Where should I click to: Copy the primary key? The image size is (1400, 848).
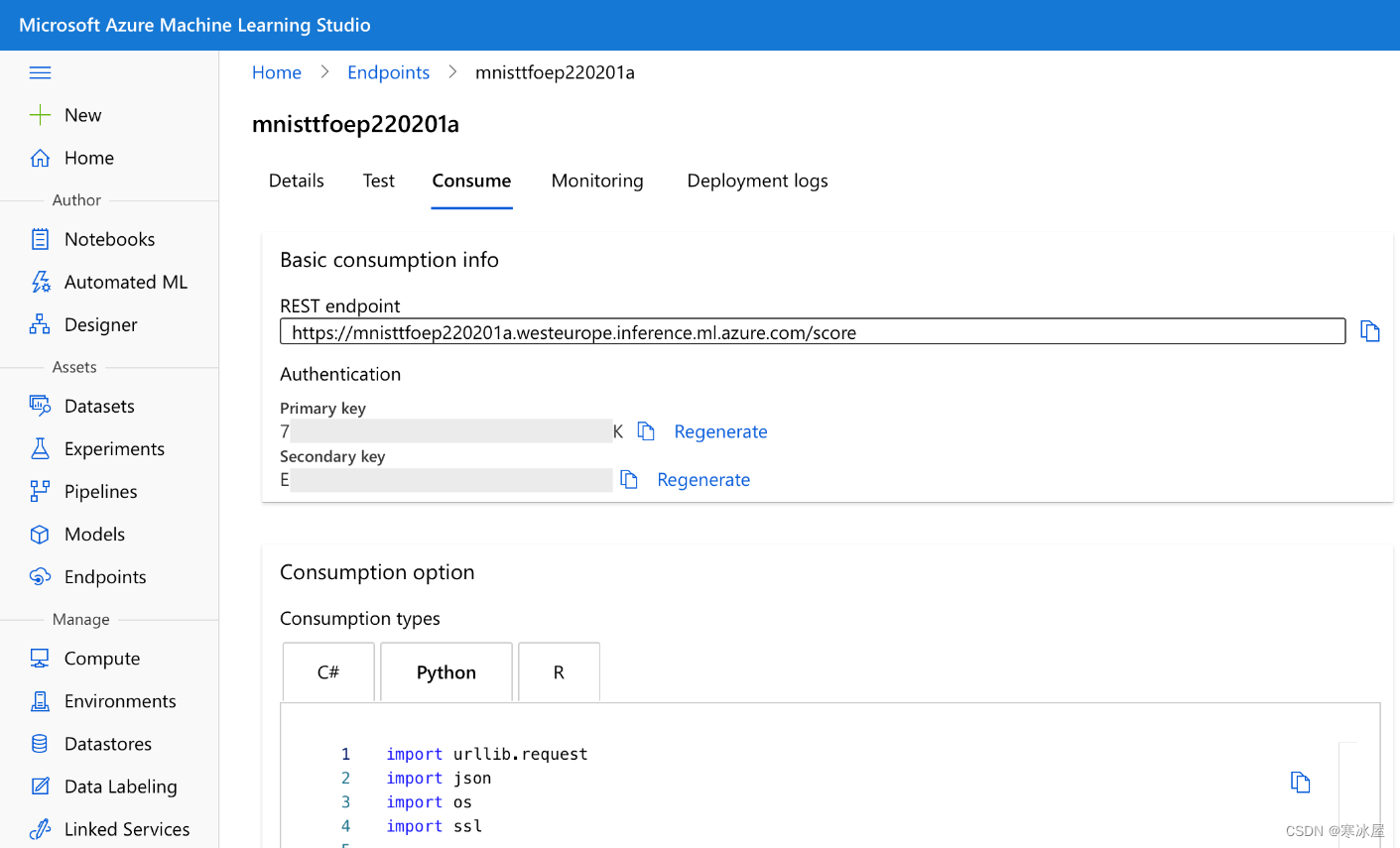point(646,431)
